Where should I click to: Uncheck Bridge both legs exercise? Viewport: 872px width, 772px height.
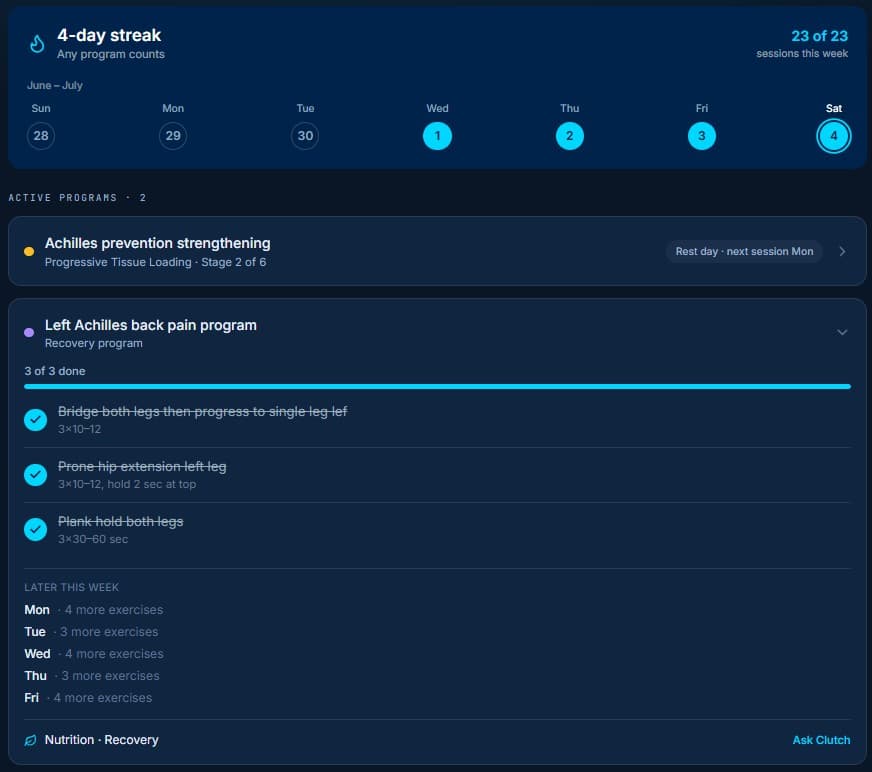tap(36, 420)
